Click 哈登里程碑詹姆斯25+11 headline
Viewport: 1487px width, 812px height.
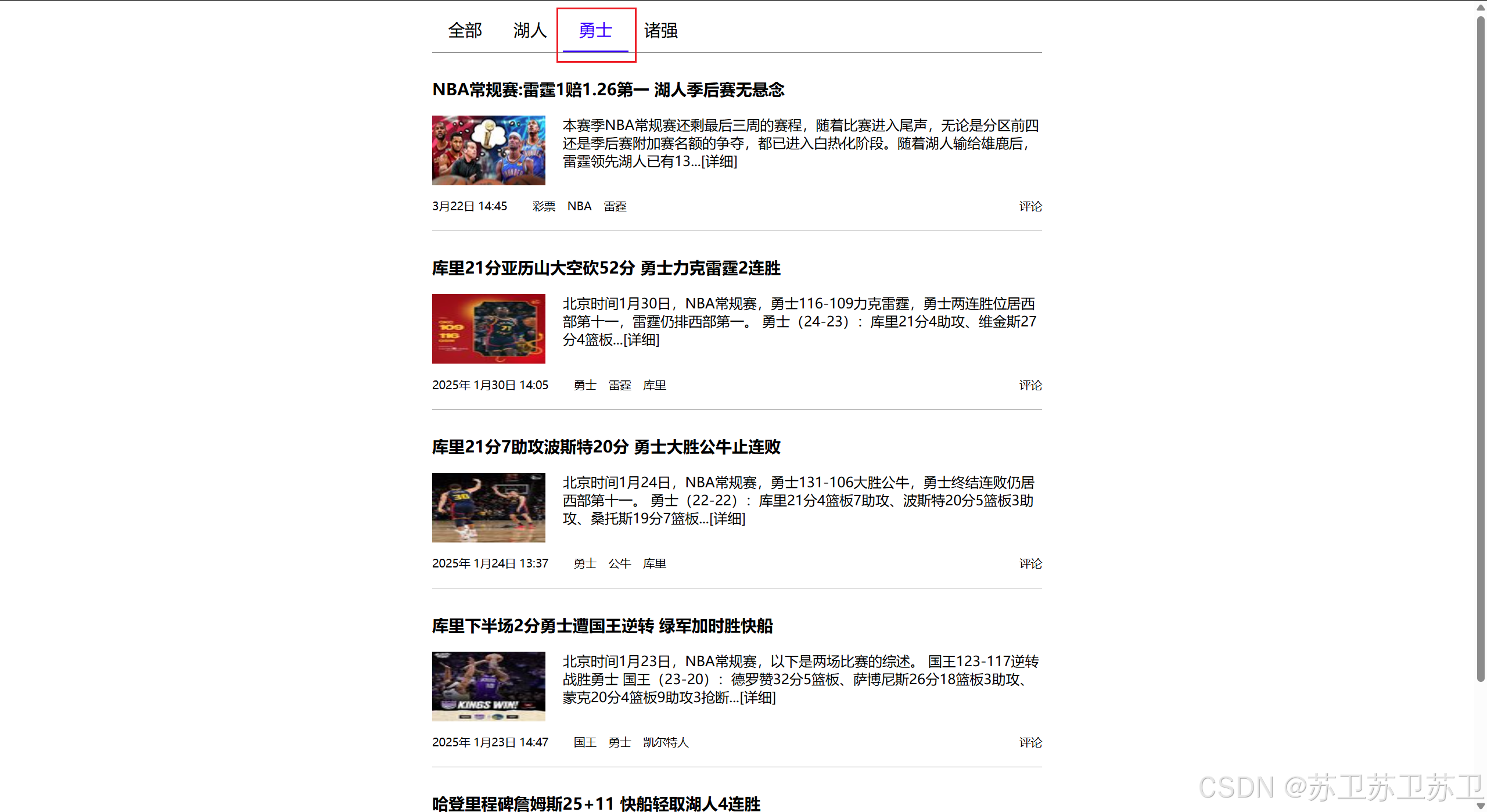pyautogui.click(x=596, y=803)
